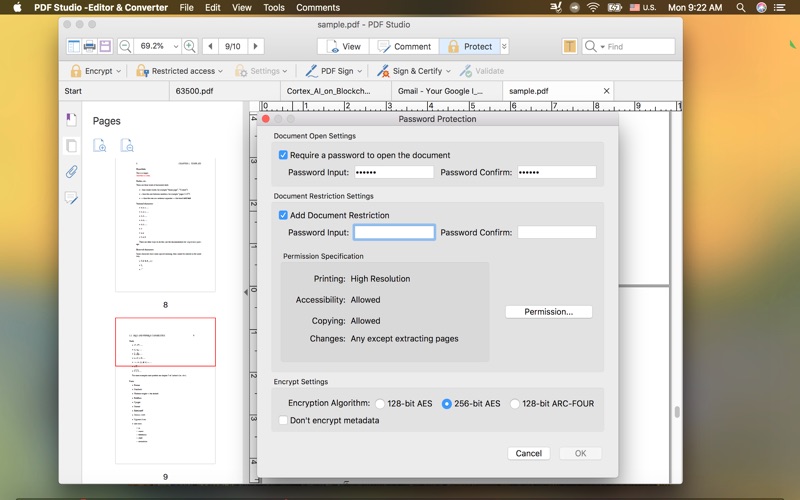Uncheck Require a password to open
This screenshot has width=800, height=500.
coord(283,155)
